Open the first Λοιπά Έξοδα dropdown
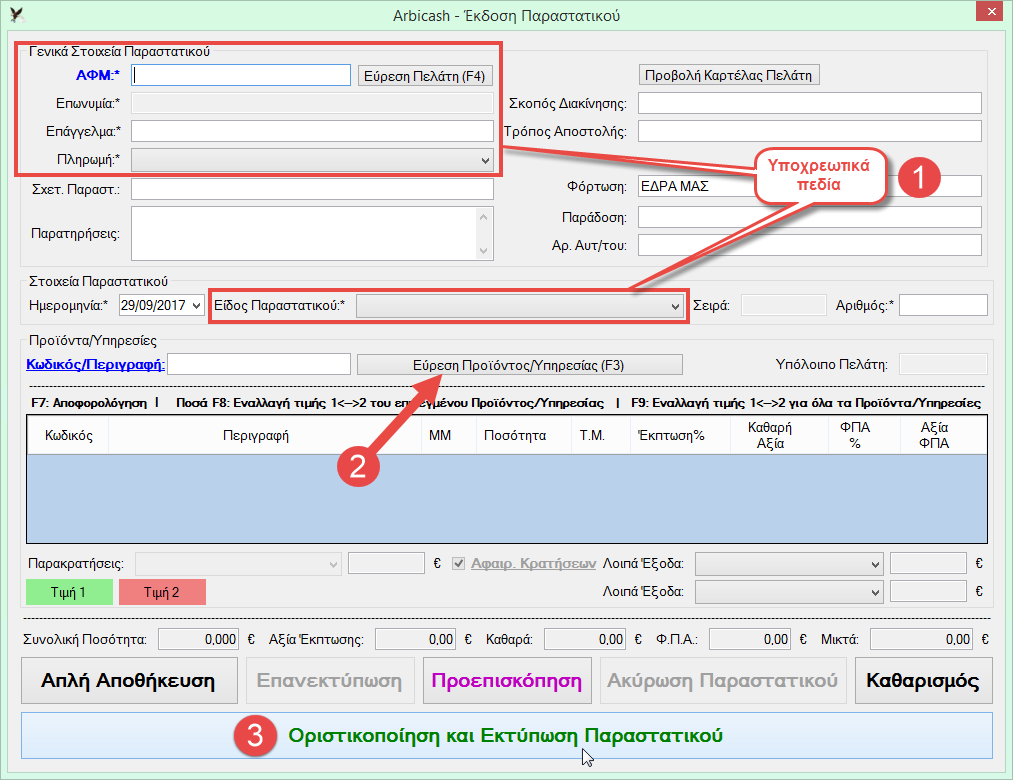This screenshot has width=1013, height=780. pyautogui.click(x=875, y=563)
